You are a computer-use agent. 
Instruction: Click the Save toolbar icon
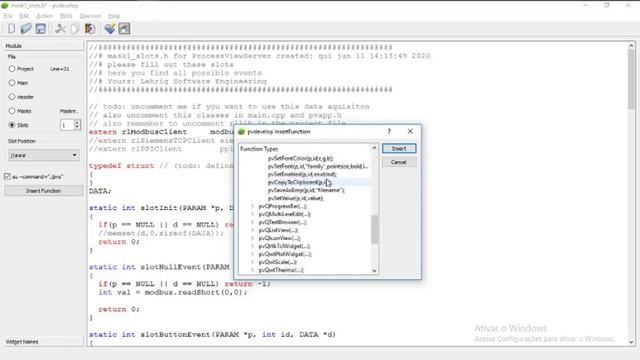40,29
